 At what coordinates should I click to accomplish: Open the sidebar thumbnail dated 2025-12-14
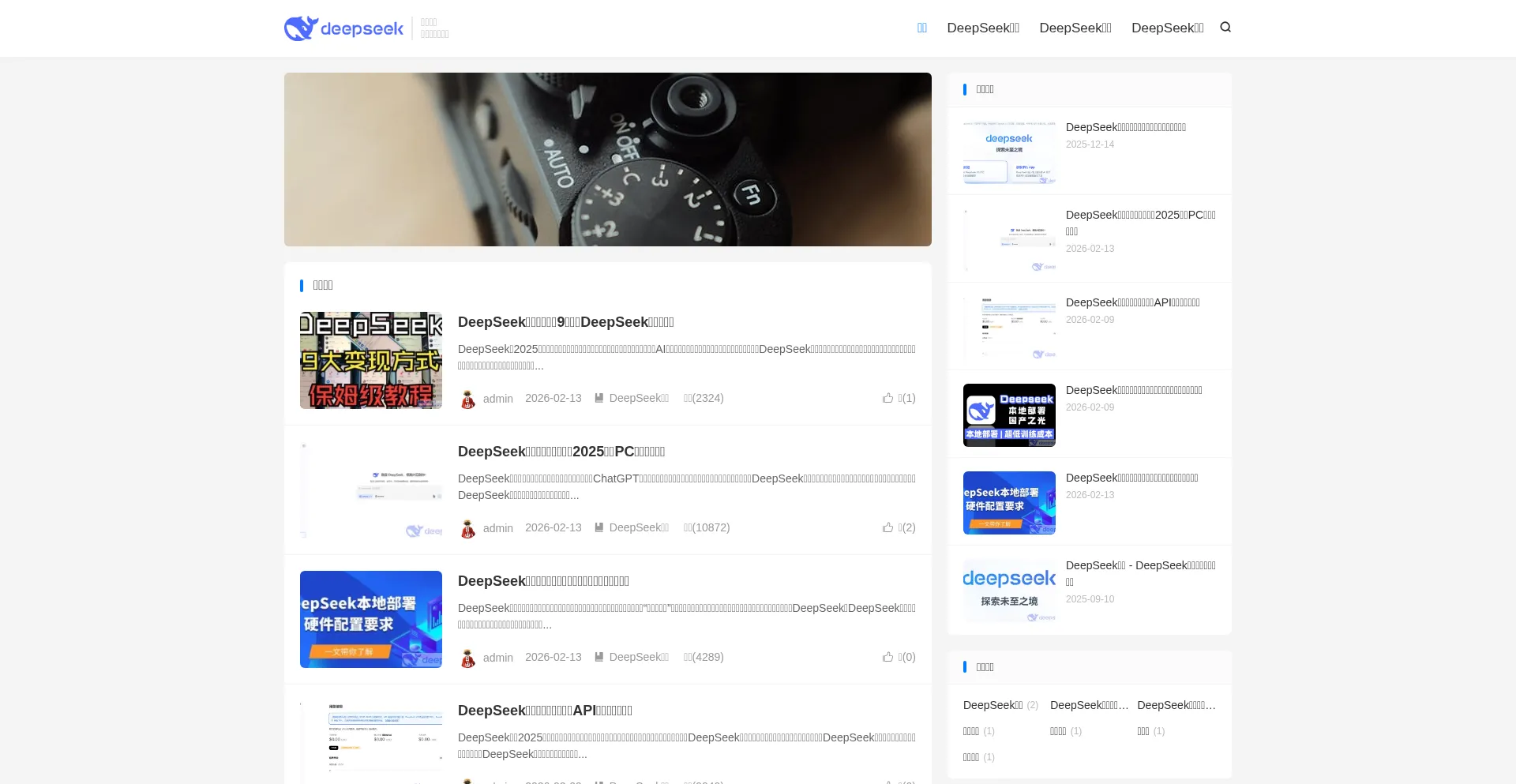click(1009, 152)
